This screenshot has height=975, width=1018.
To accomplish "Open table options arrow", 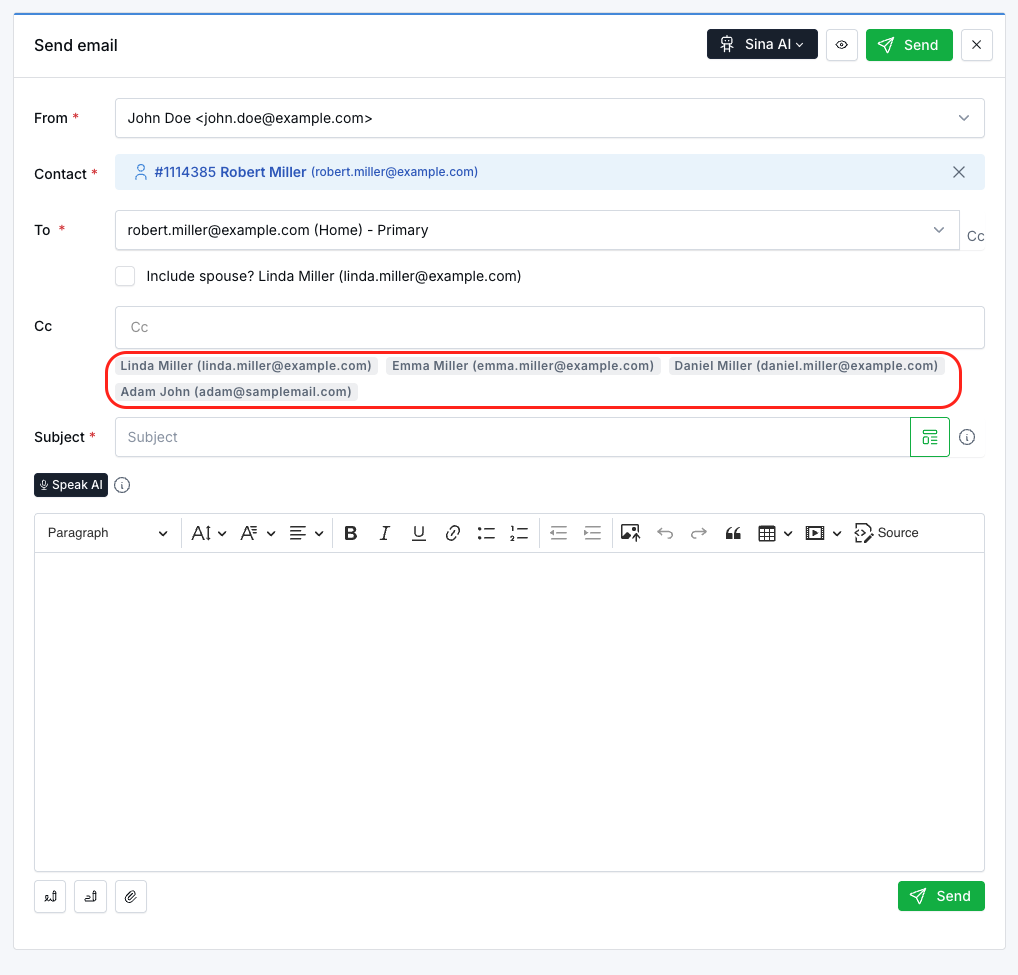I will tap(788, 534).
